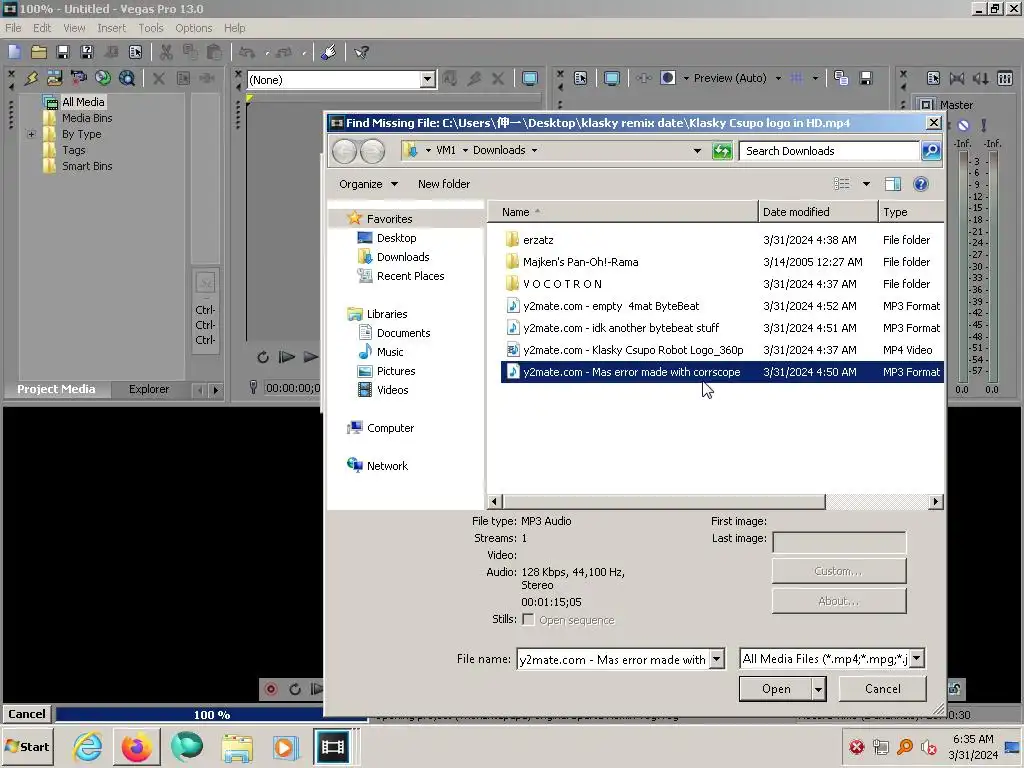Screen dimensions: 1024x768
Task: Click the save snapshot disk icon in preview toolbar
Action: (866, 78)
